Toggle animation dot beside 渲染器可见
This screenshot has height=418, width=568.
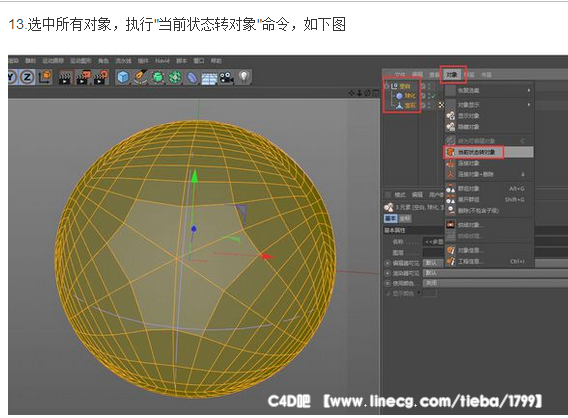(387, 273)
